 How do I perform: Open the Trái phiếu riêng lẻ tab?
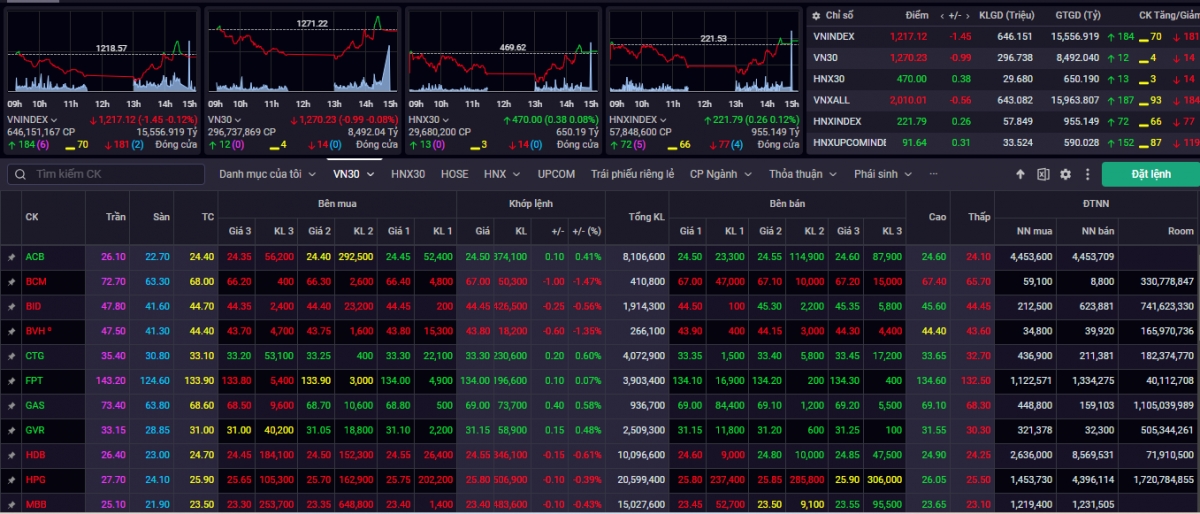pos(632,174)
